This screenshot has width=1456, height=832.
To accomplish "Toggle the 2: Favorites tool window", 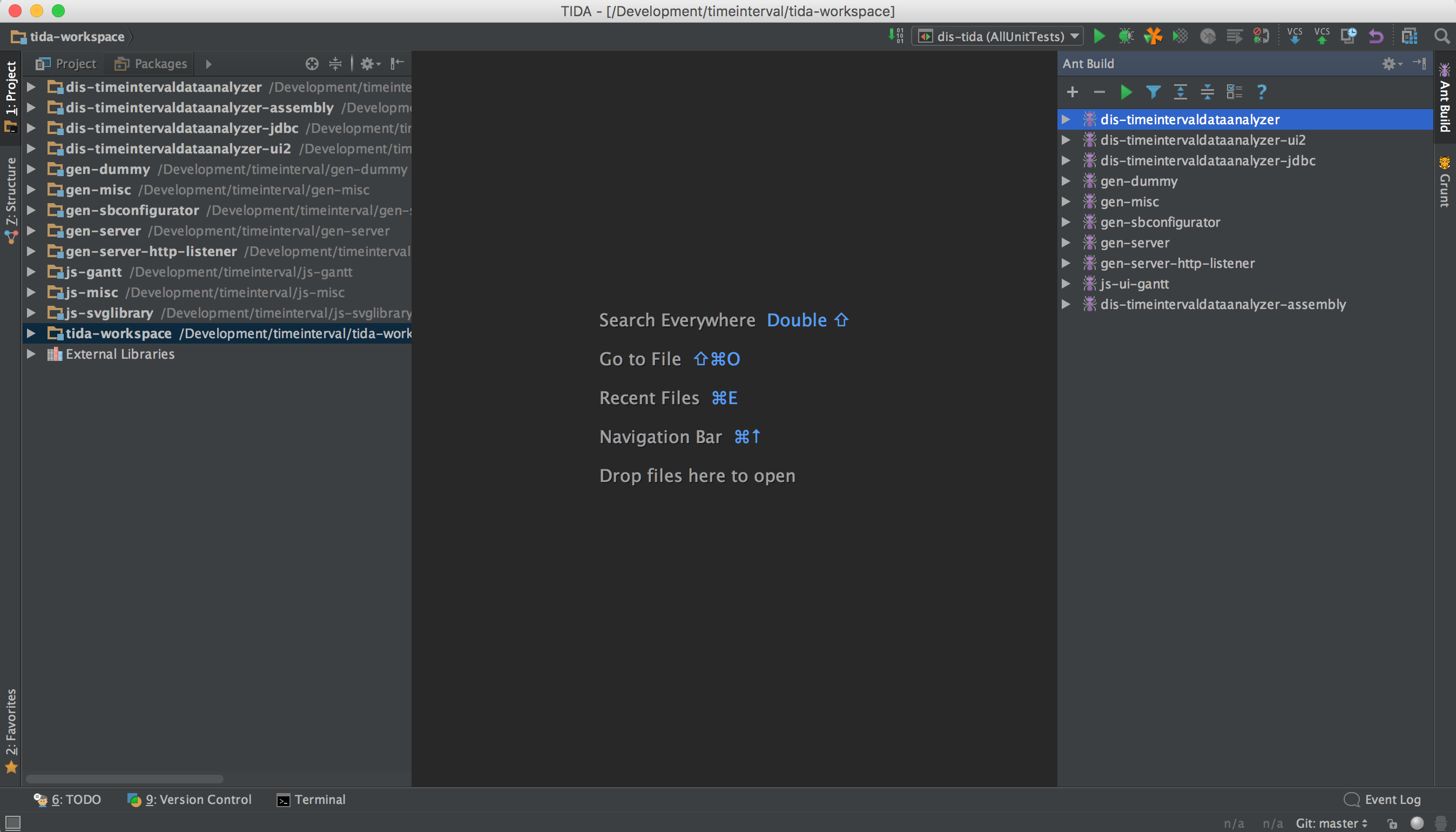I will pyautogui.click(x=11, y=732).
